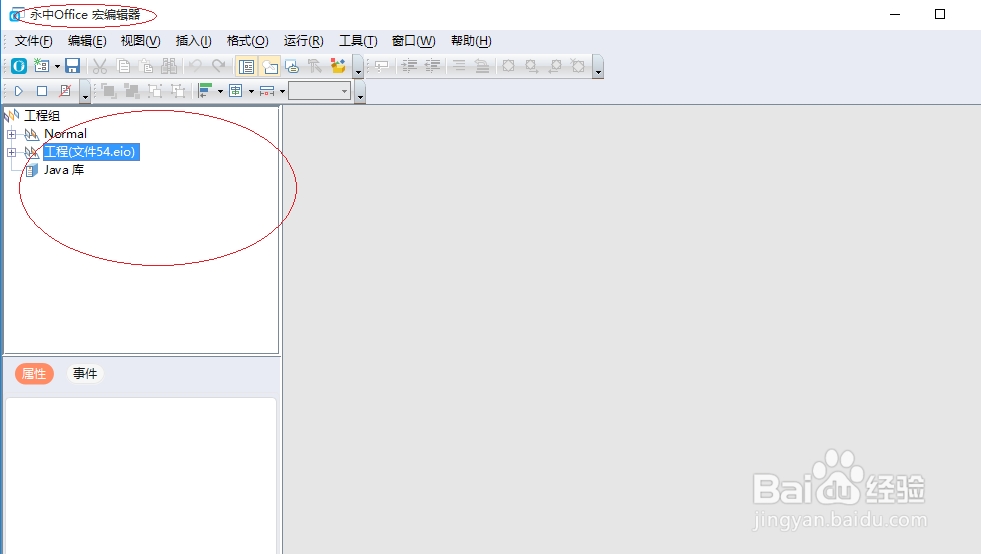Screen dimensions: 981x554
Task: Click the align left icon
Action: tap(205, 91)
